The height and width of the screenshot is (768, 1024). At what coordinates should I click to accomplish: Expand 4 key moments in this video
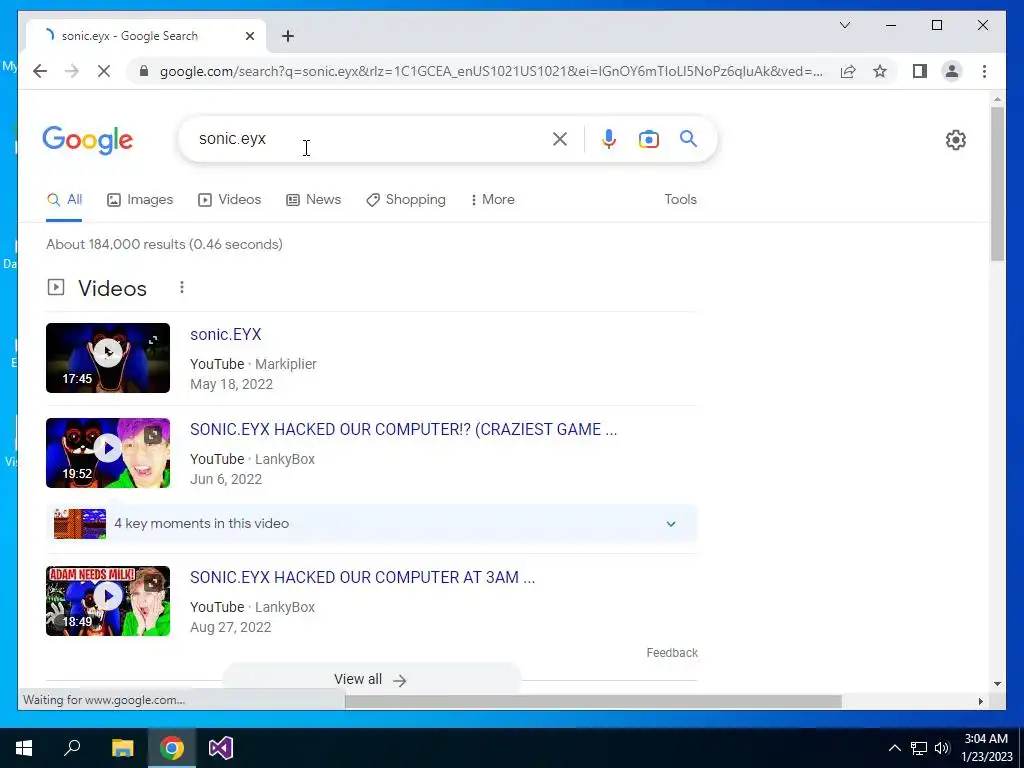pos(372,524)
